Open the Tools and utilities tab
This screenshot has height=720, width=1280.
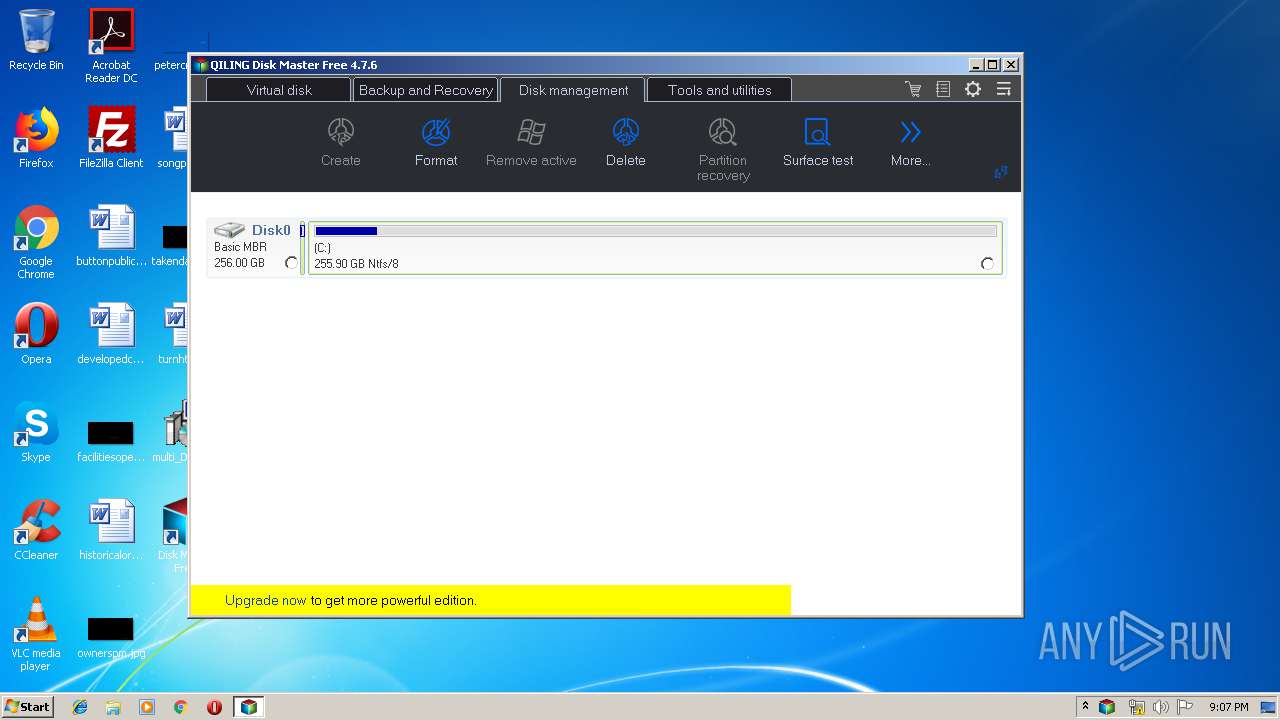coord(720,90)
